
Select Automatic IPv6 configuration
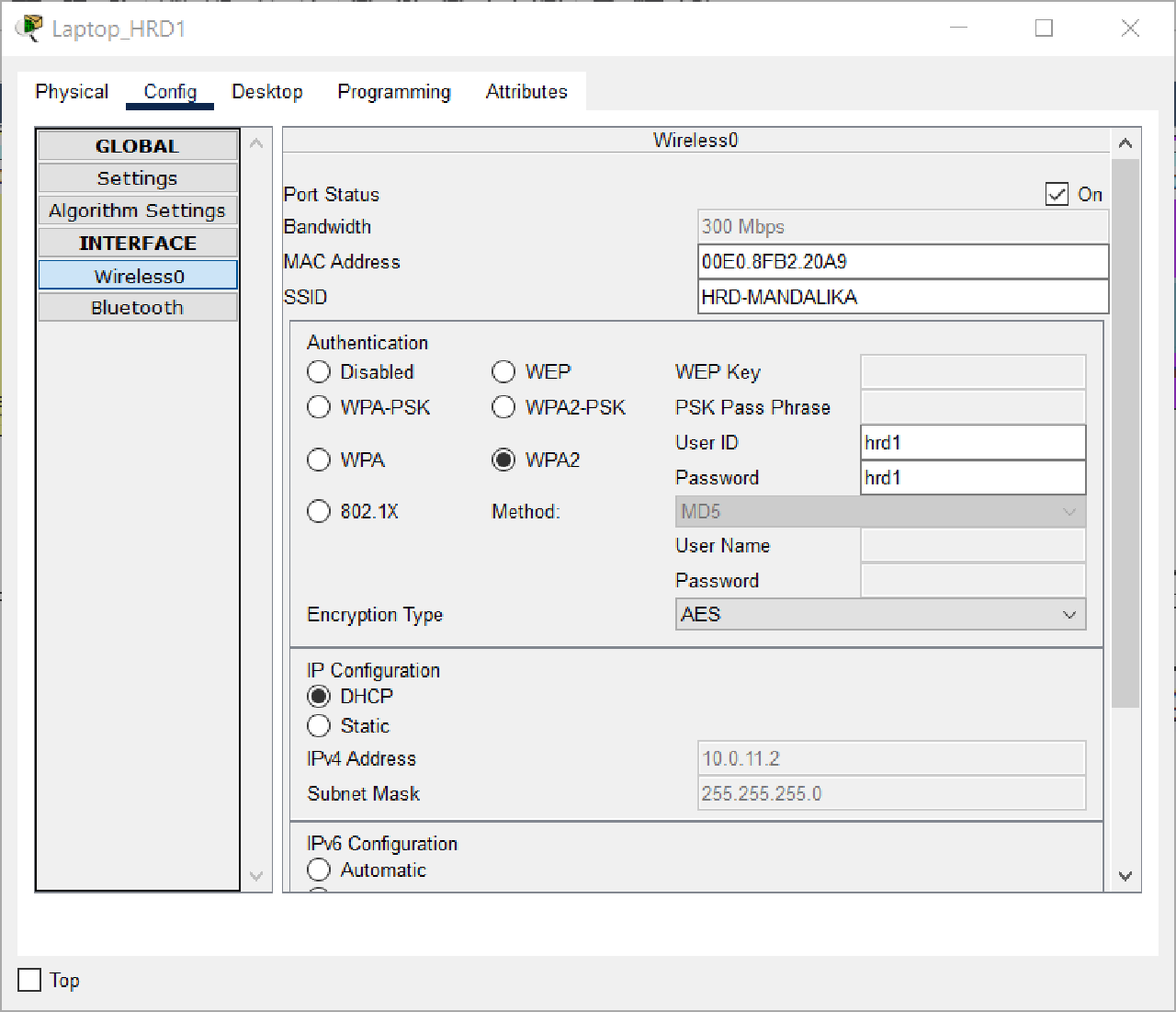(319, 870)
